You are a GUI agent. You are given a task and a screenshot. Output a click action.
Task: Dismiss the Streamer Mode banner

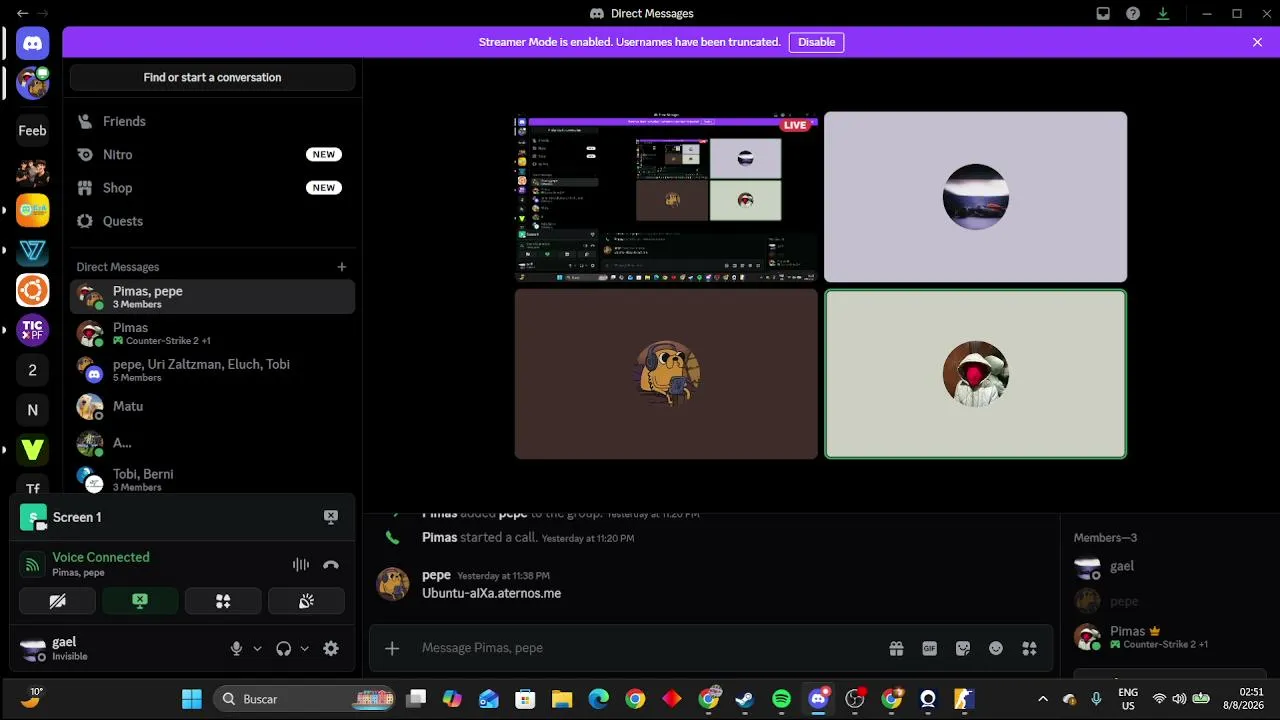pyautogui.click(x=1257, y=42)
